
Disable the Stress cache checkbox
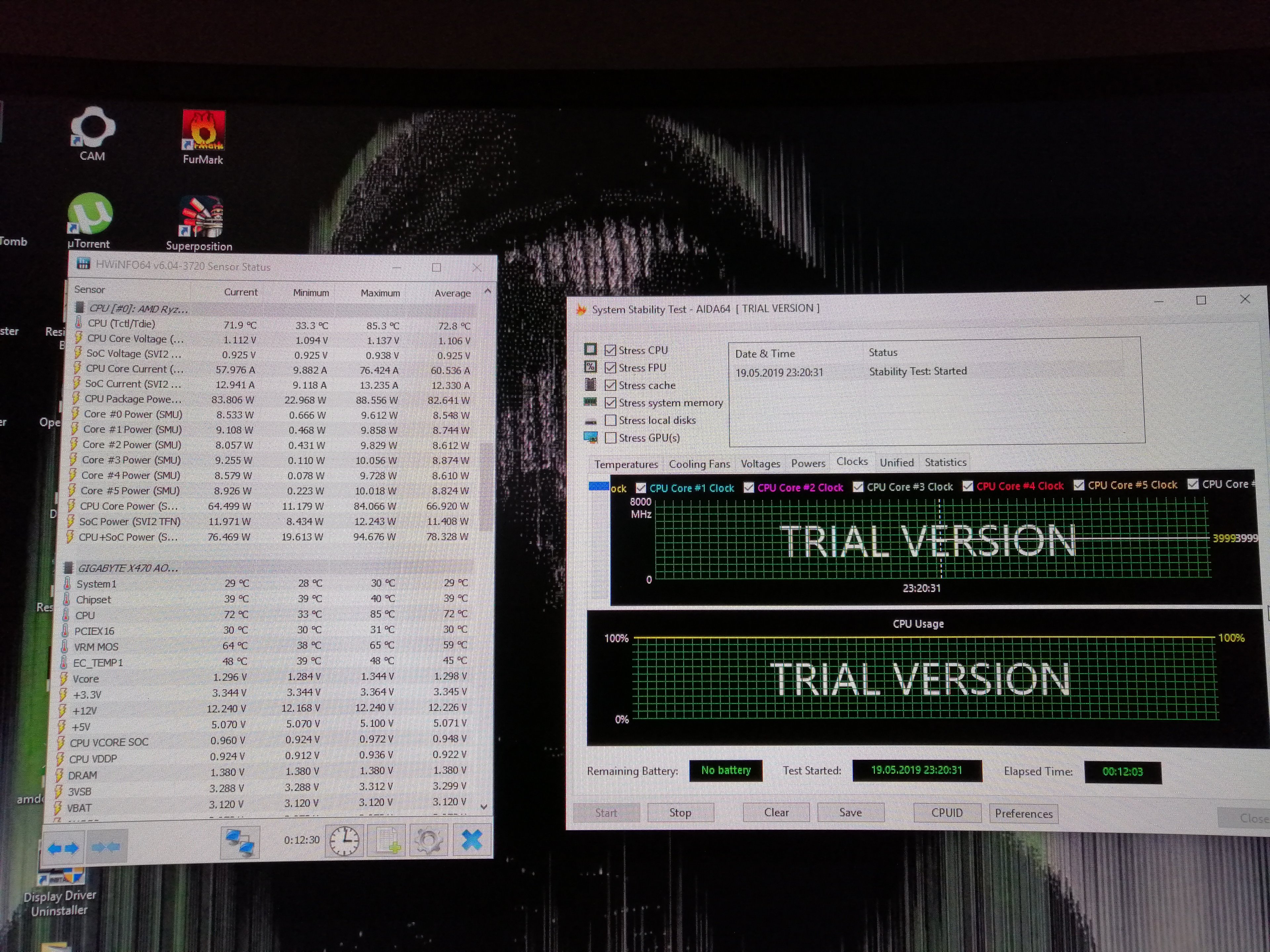610,385
